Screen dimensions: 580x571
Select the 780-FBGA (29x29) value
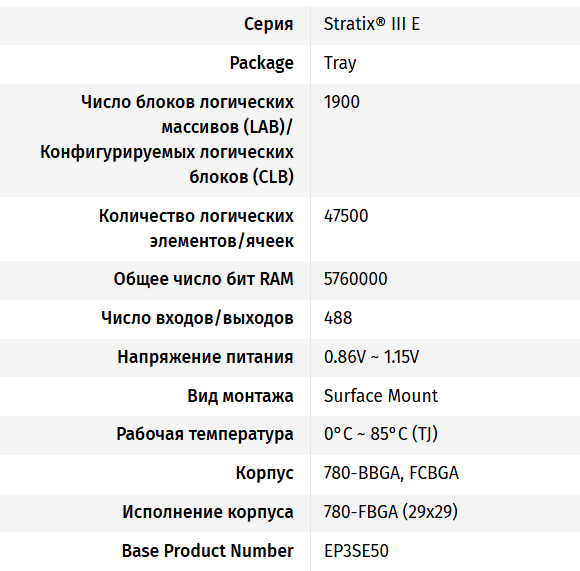(391, 512)
